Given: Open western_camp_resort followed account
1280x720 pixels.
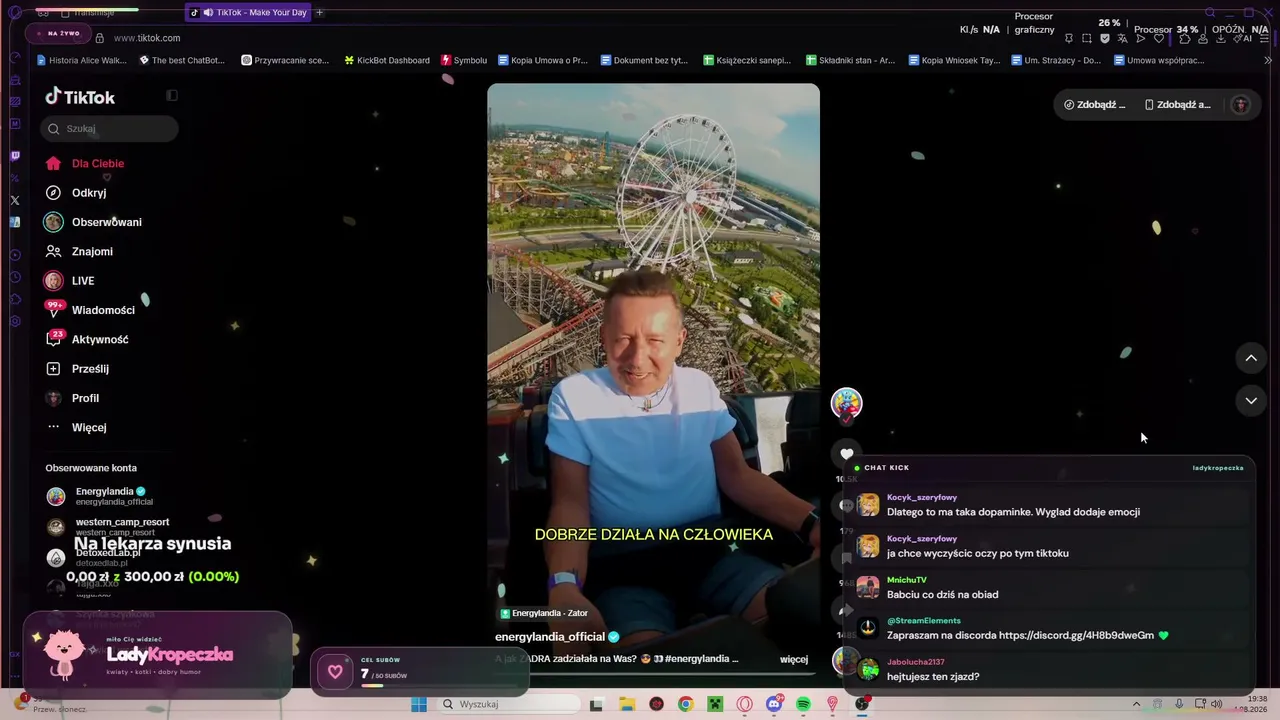Looking at the screenshot, I should [x=108, y=526].
